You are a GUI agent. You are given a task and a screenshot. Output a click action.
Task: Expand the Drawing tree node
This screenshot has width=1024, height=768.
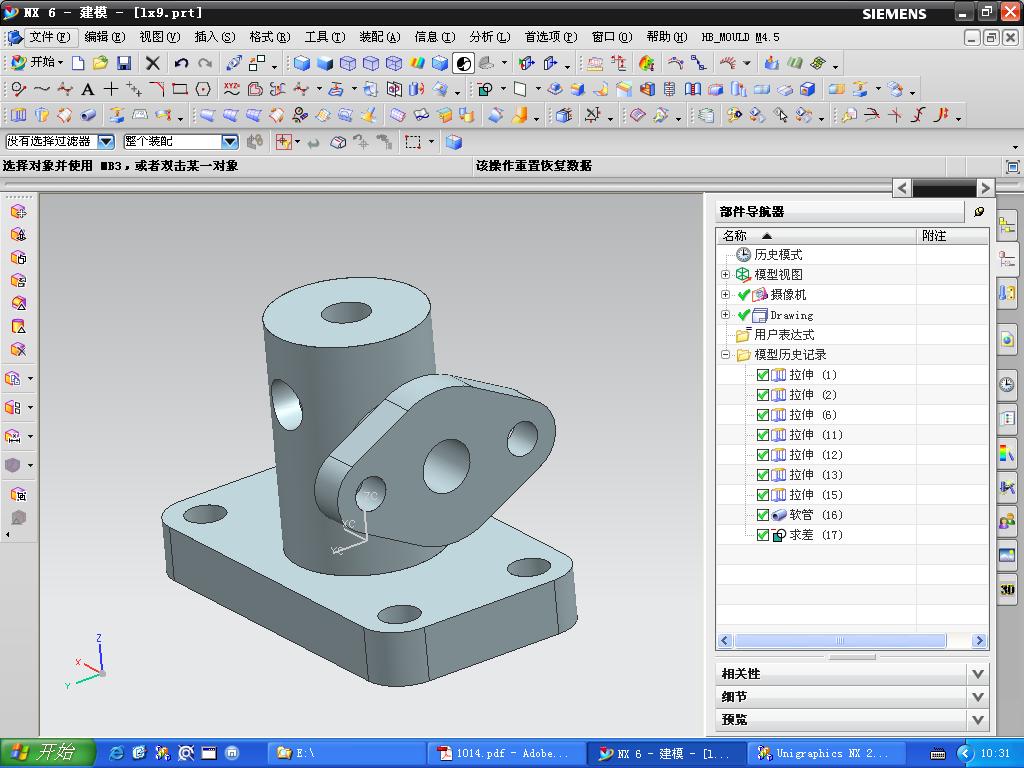[x=726, y=315]
